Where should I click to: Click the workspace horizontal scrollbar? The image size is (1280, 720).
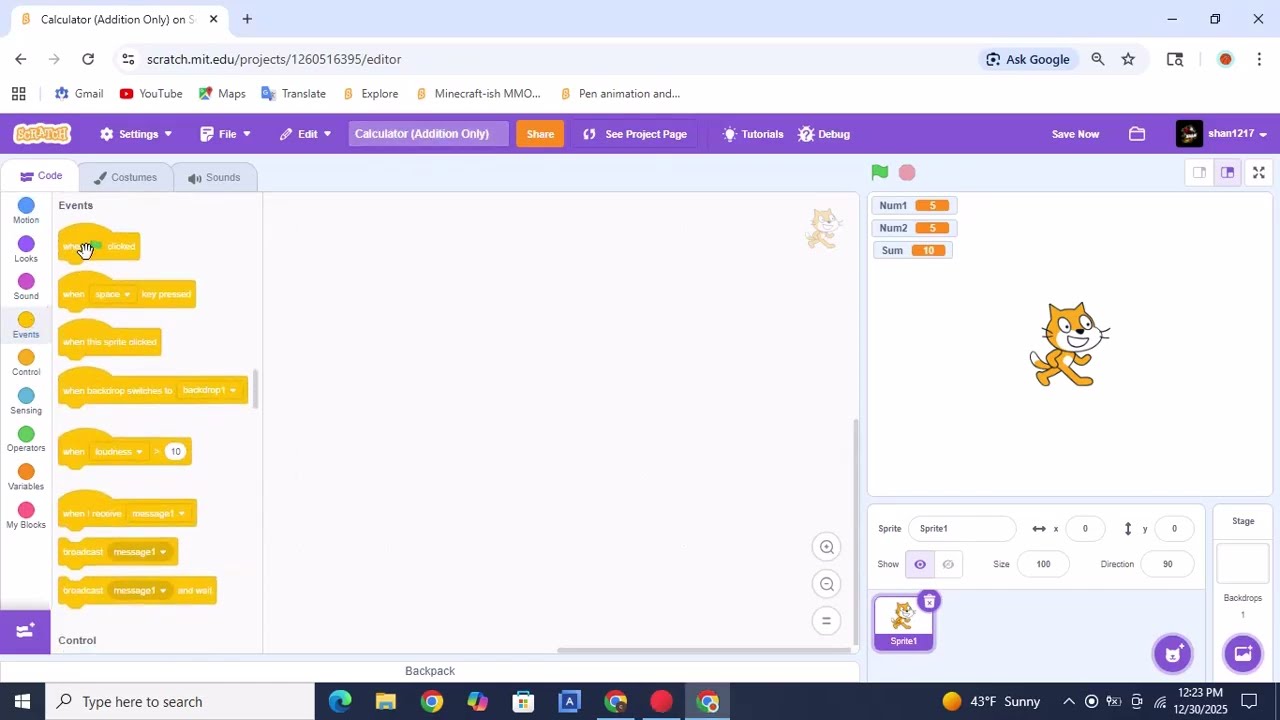tap(704, 650)
